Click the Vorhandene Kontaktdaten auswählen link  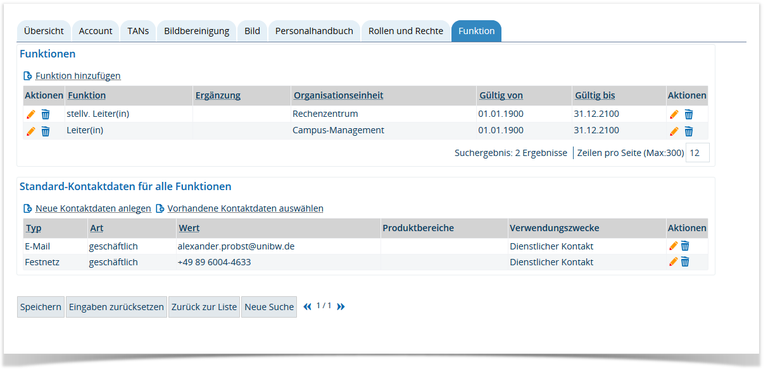pyautogui.click(x=245, y=209)
